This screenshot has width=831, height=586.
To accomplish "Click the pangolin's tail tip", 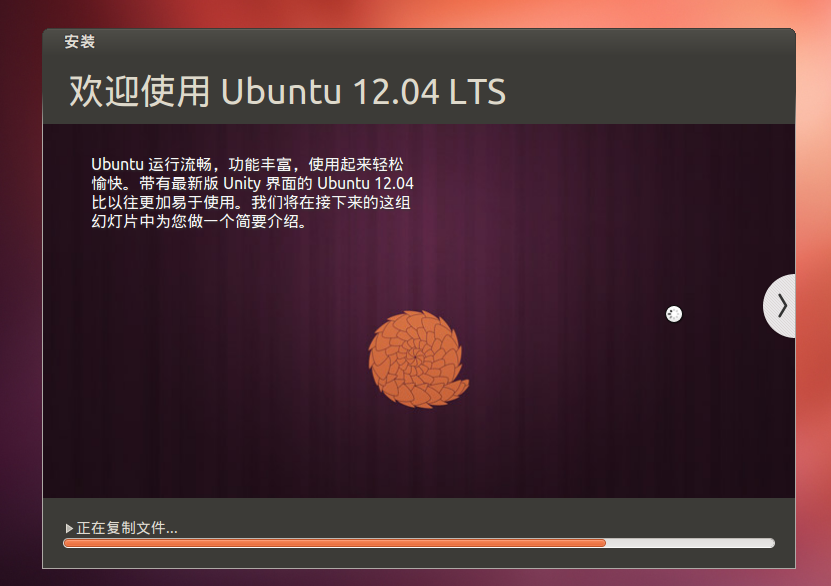I will (464, 383).
